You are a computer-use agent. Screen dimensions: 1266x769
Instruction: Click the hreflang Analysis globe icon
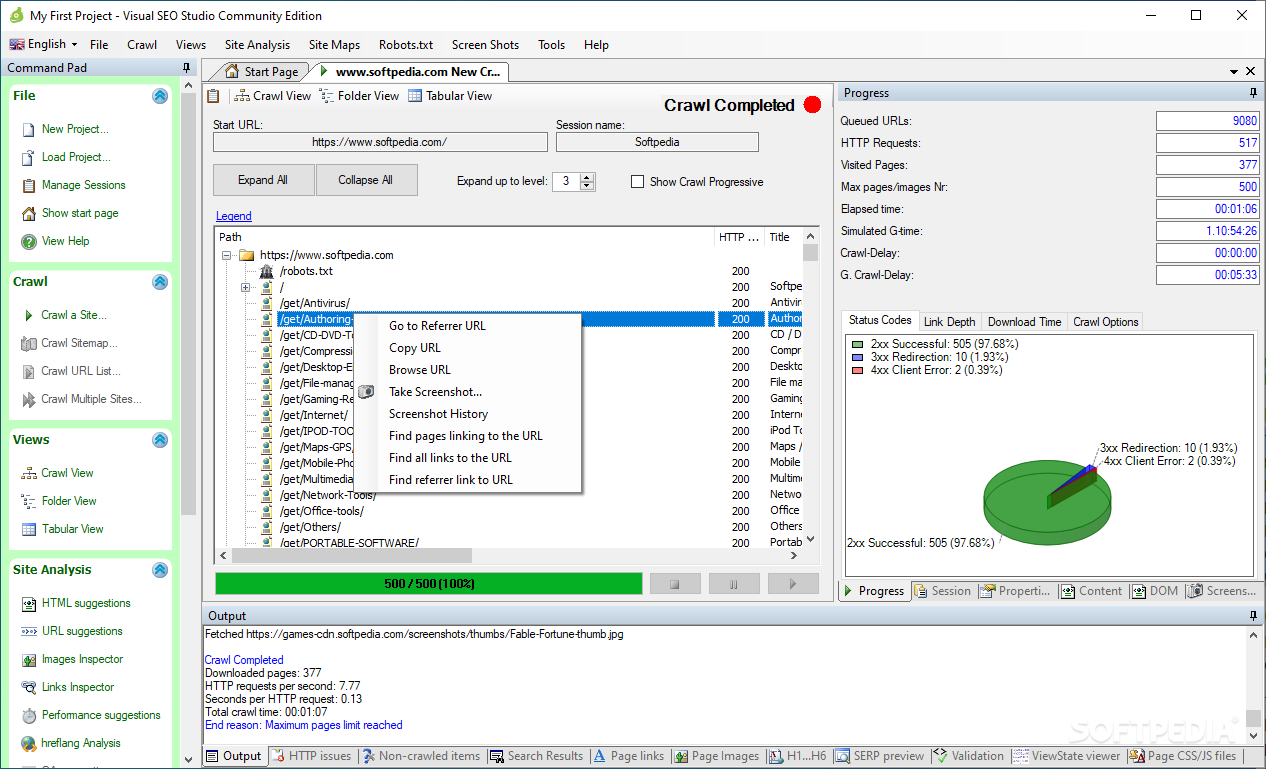click(x=28, y=743)
